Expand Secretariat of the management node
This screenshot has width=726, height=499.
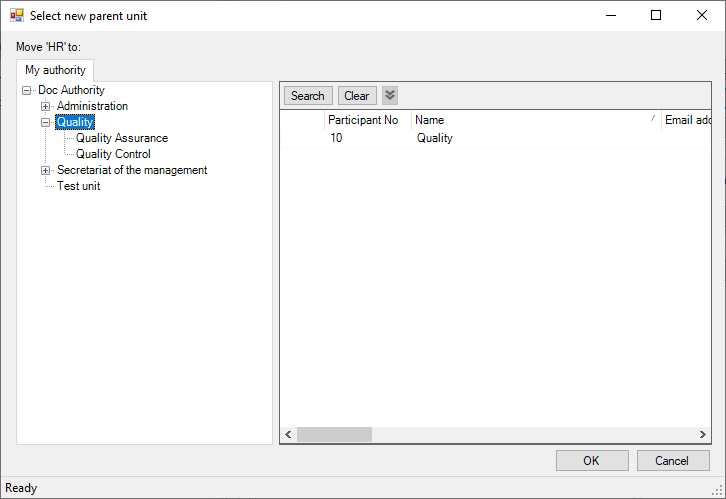[45, 170]
